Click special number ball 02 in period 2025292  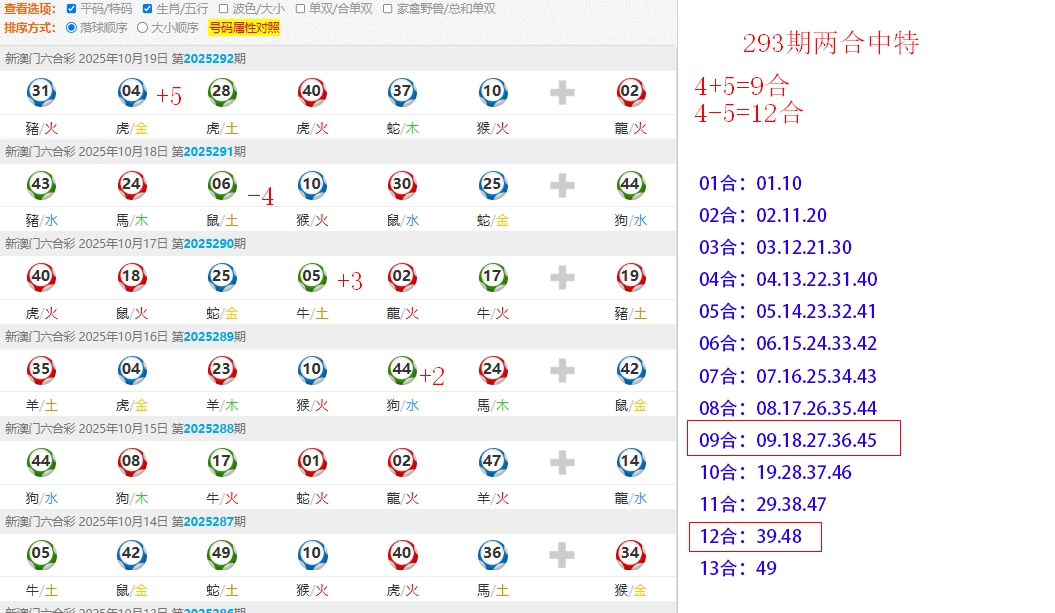(630, 93)
